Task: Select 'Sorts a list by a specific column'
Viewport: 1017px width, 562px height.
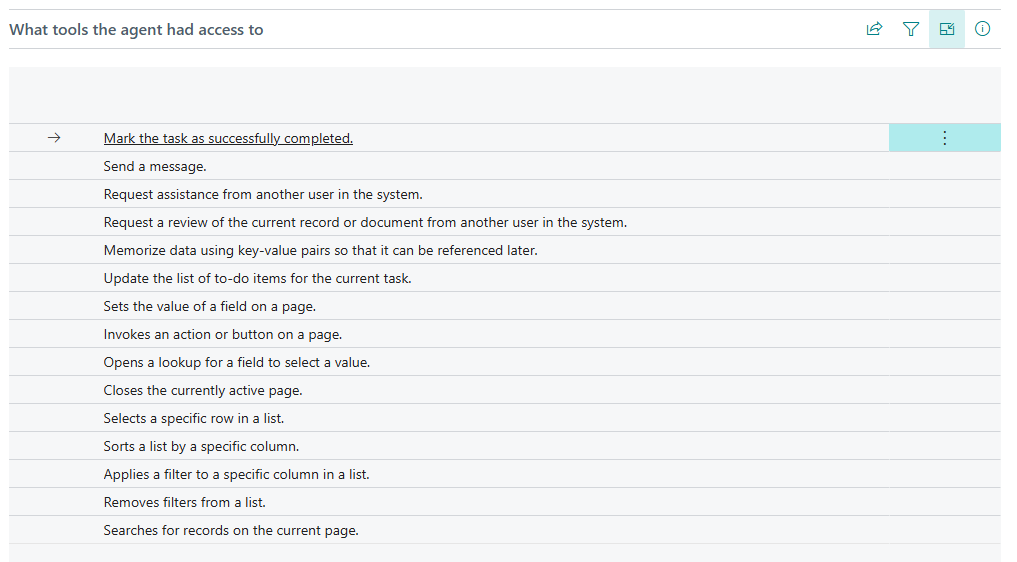Action: point(201,447)
